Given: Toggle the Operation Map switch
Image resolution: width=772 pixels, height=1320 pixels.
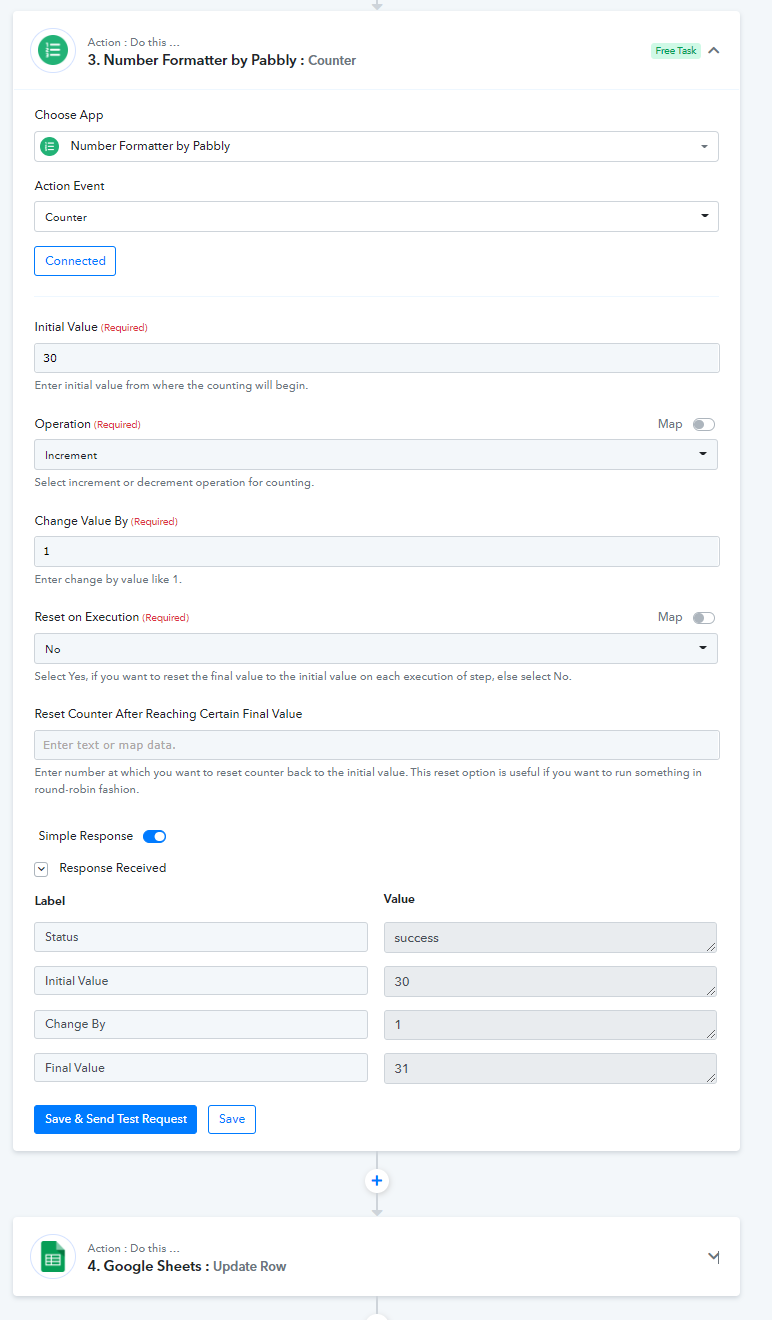Looking at the screenshot, I should point(704,424).
